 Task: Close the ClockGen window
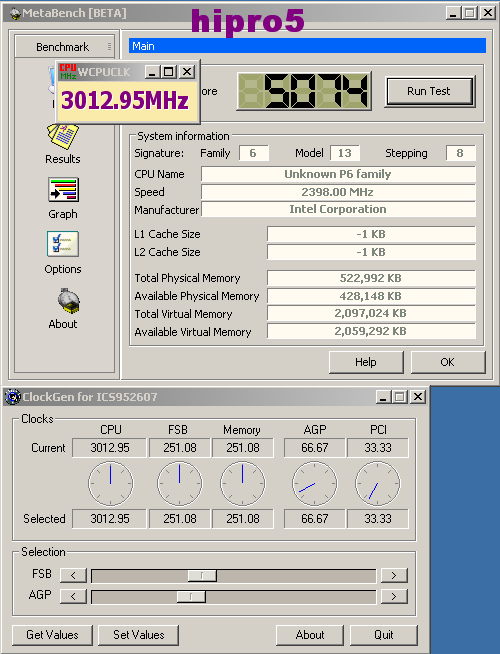click(x=417, y=397)
